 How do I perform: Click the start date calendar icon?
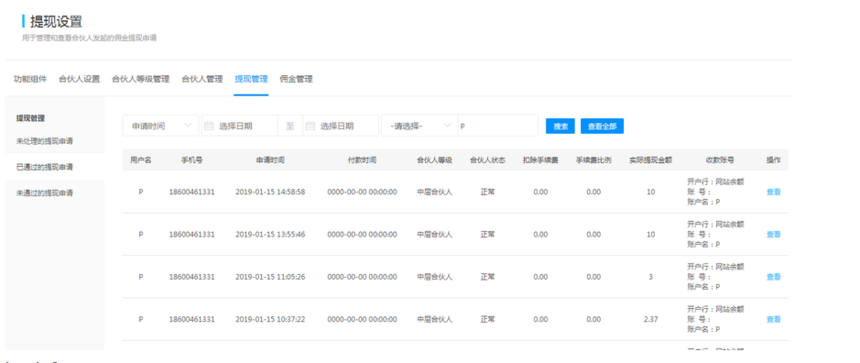coord(208,126)
